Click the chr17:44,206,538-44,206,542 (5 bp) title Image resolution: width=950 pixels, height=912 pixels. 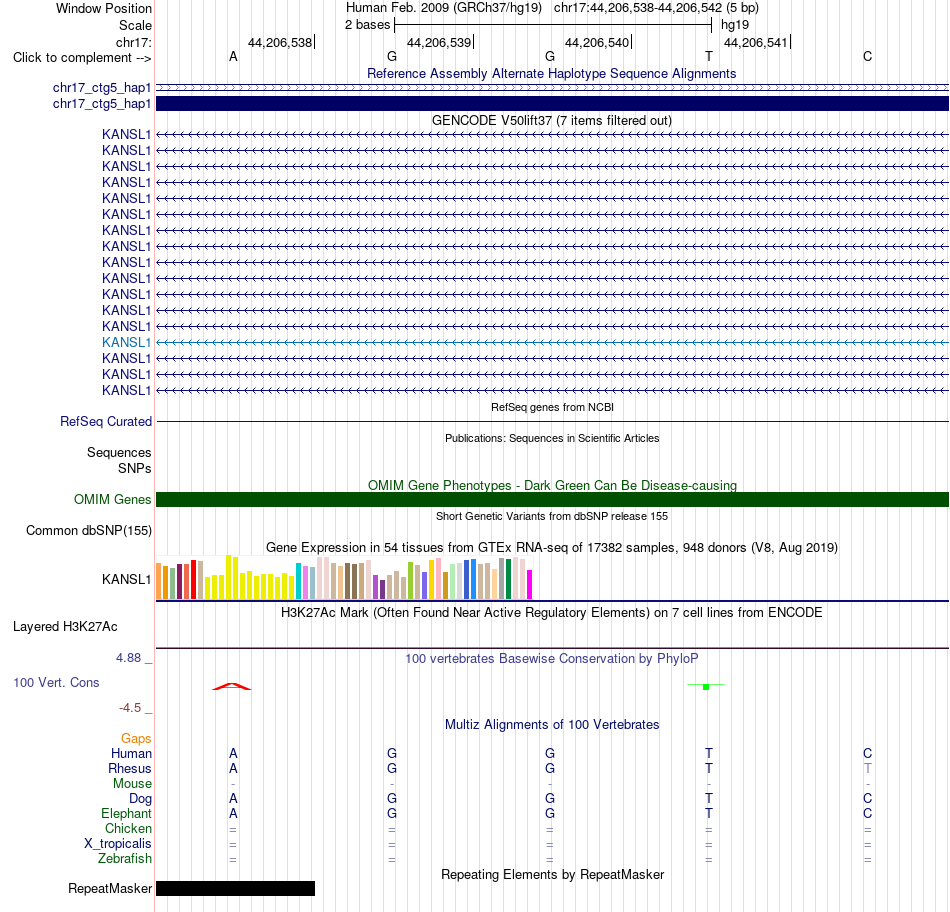click(656, 8)
